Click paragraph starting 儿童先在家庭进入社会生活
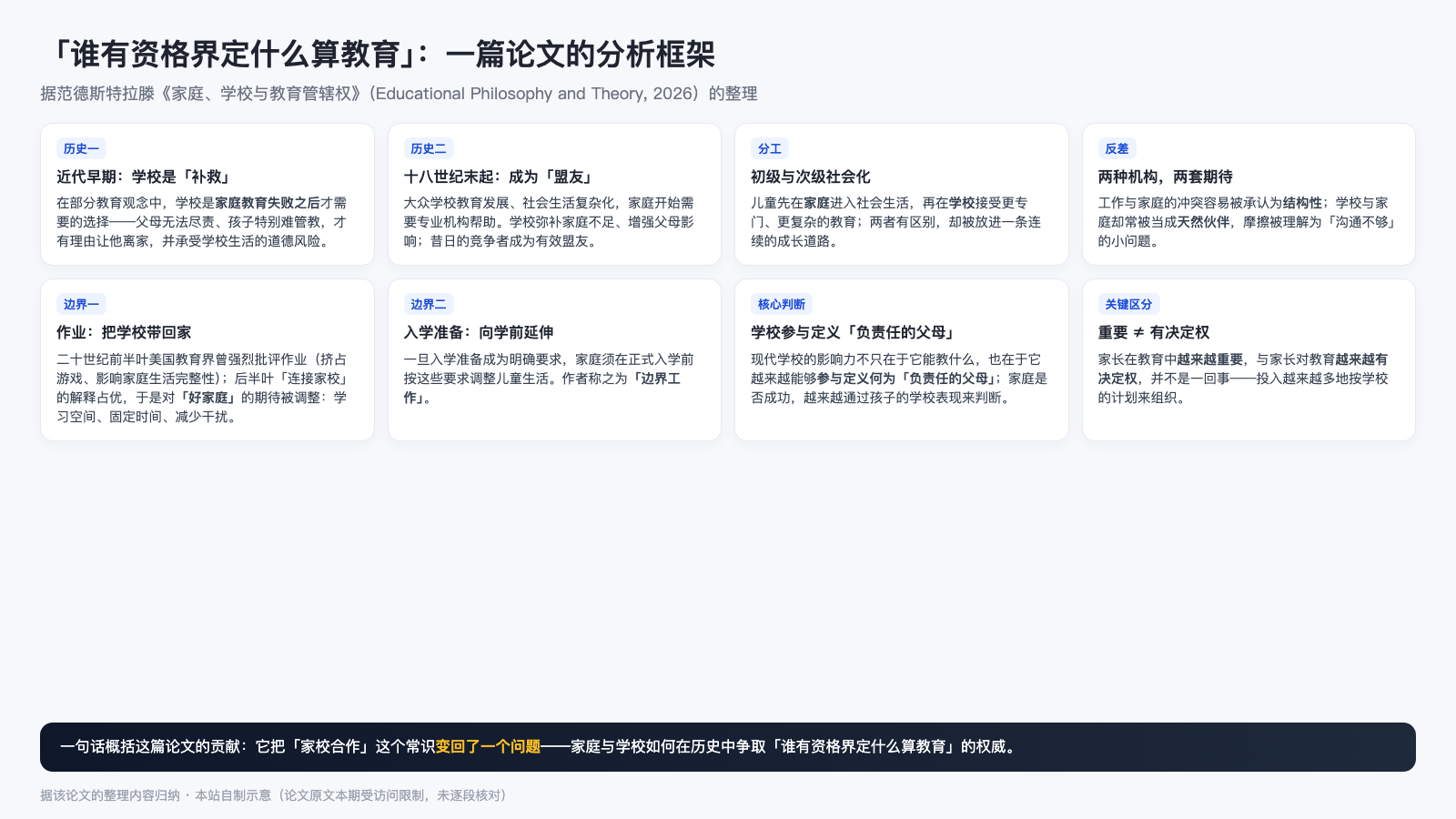This screenshot has width=1456, height=819. coord(897,222)
